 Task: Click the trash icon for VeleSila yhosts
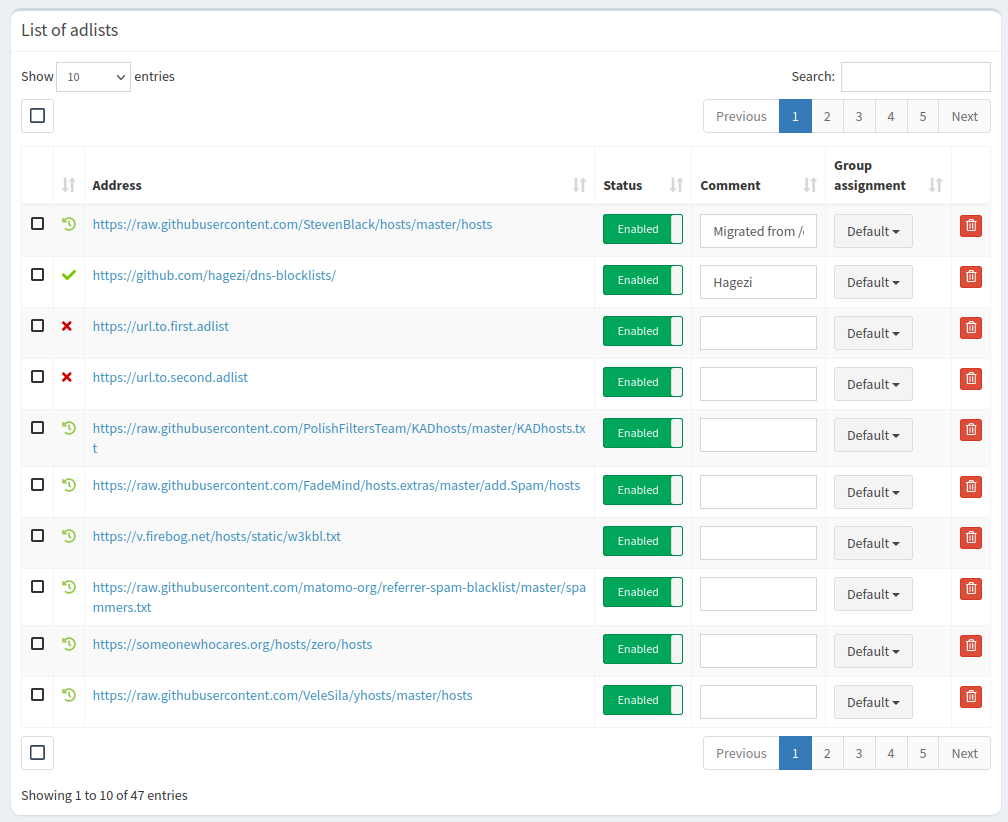click(x=970, y=697)
